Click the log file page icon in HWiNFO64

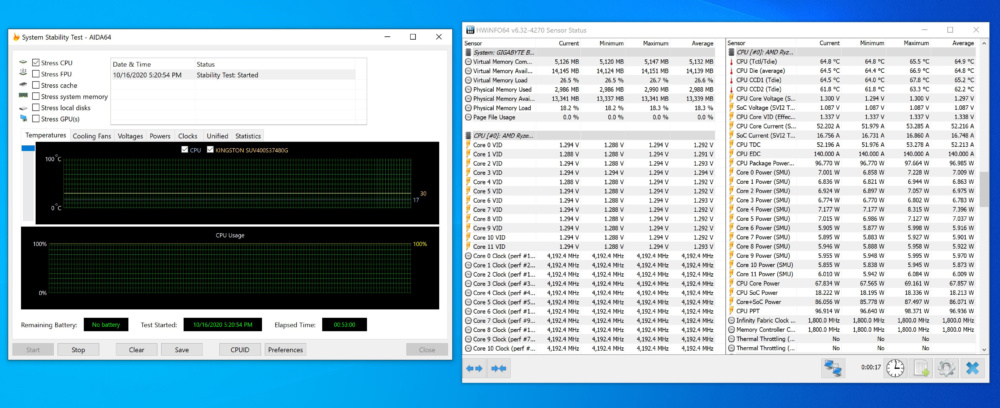920,368
